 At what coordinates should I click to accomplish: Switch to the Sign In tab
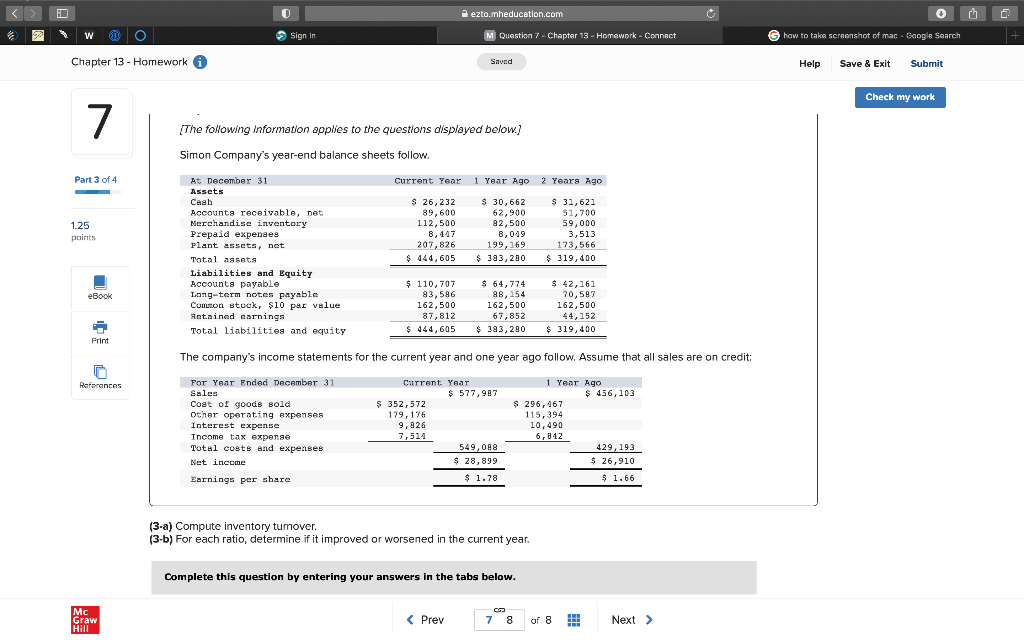tap(296, 35)
